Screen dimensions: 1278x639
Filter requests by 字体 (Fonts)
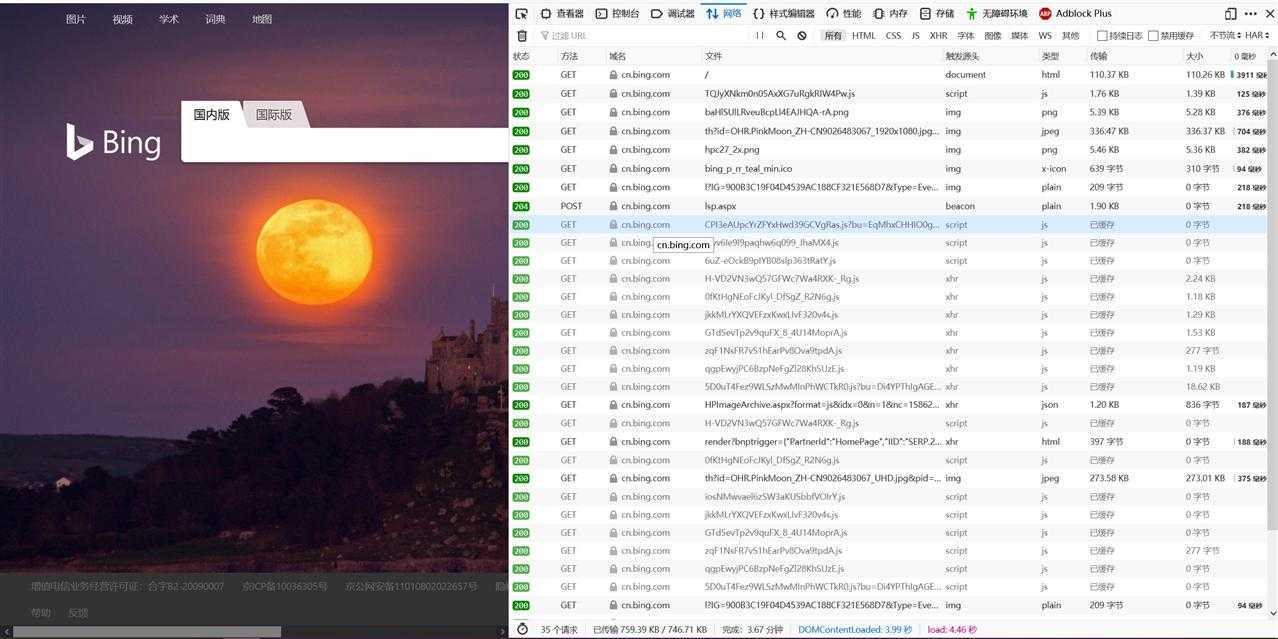pyautogui.click(x=965, y=35)
